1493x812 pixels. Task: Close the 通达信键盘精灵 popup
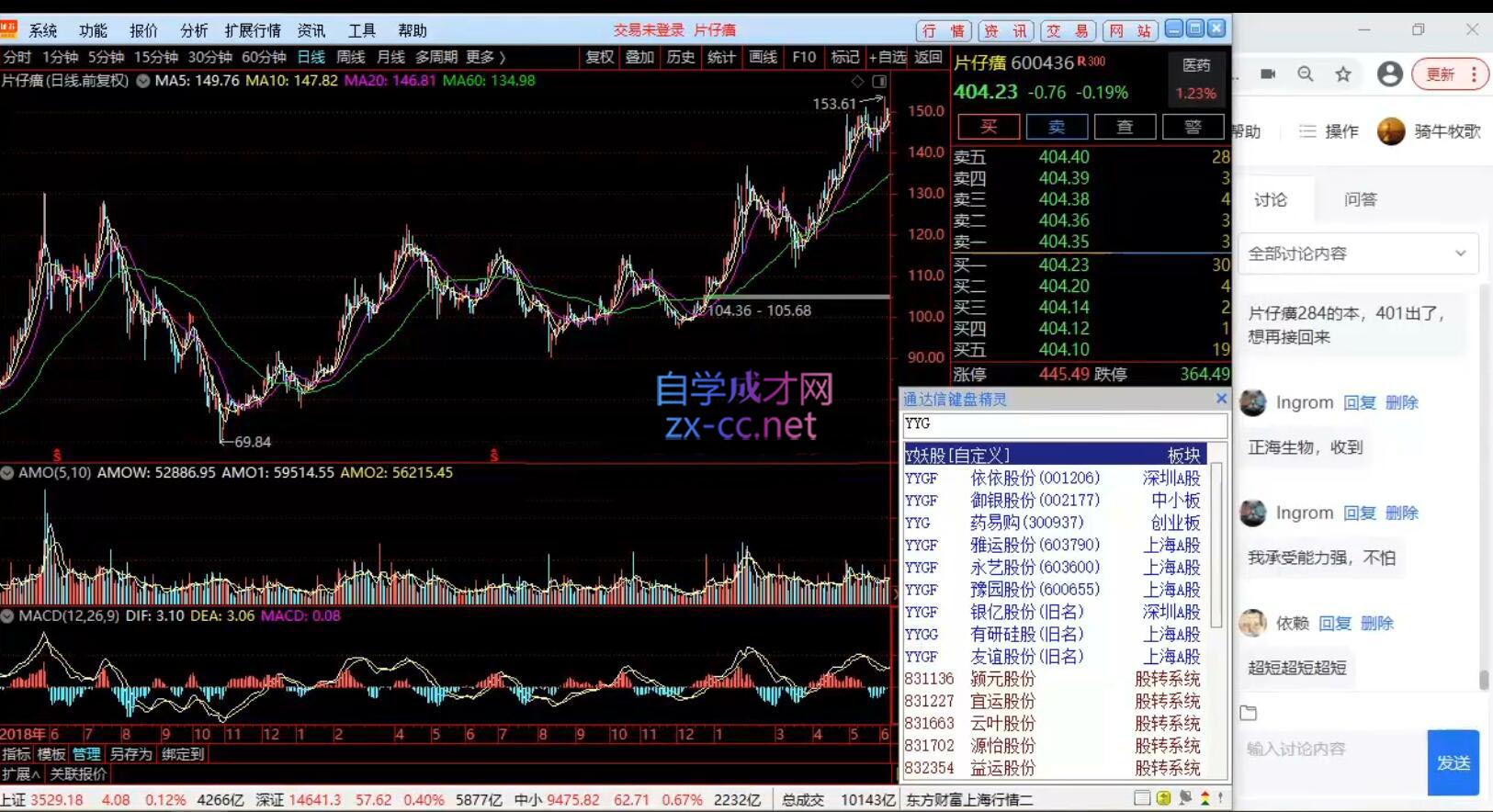pyautogui.click(x=1221, y=399)
